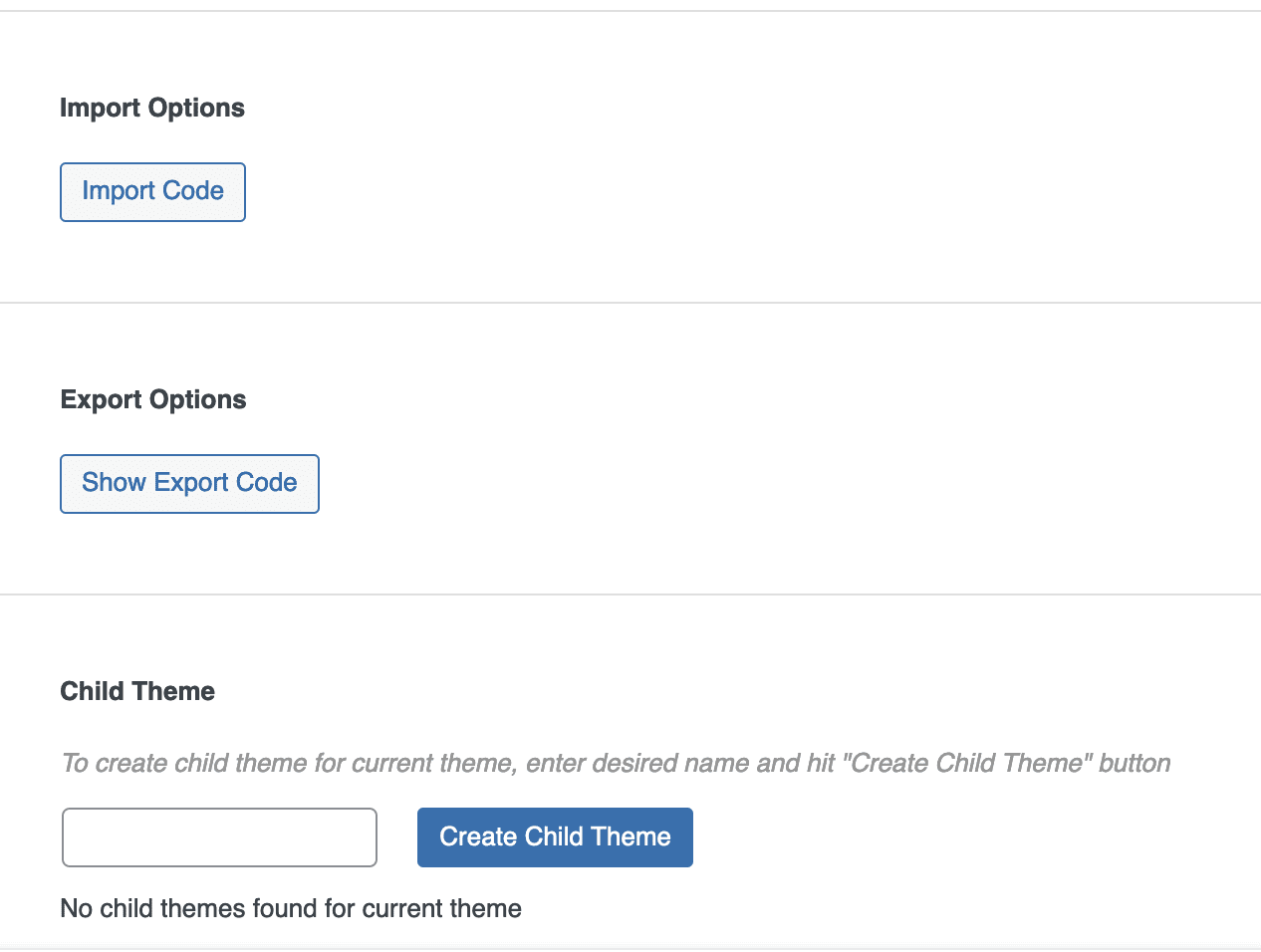Click divider between Import and Export sections
Image resolution: width=1261 pixels, height=952 pixels.
[x=630, y=303]
